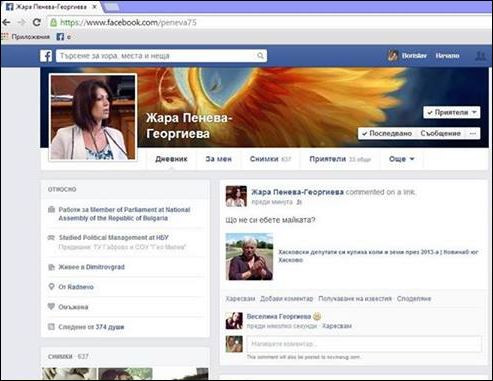
Task: Toggle the Последвано following button
Action: pyautogui.click(x=387, y=133)
